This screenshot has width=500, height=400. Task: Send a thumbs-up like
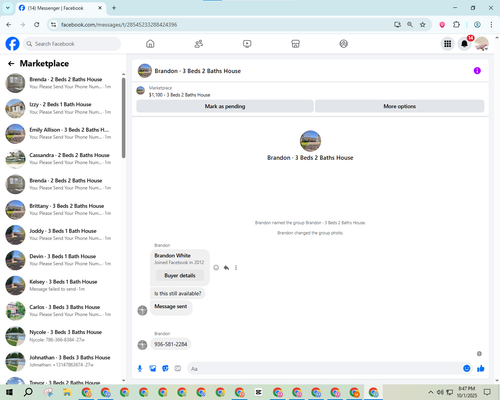(481, 368)
